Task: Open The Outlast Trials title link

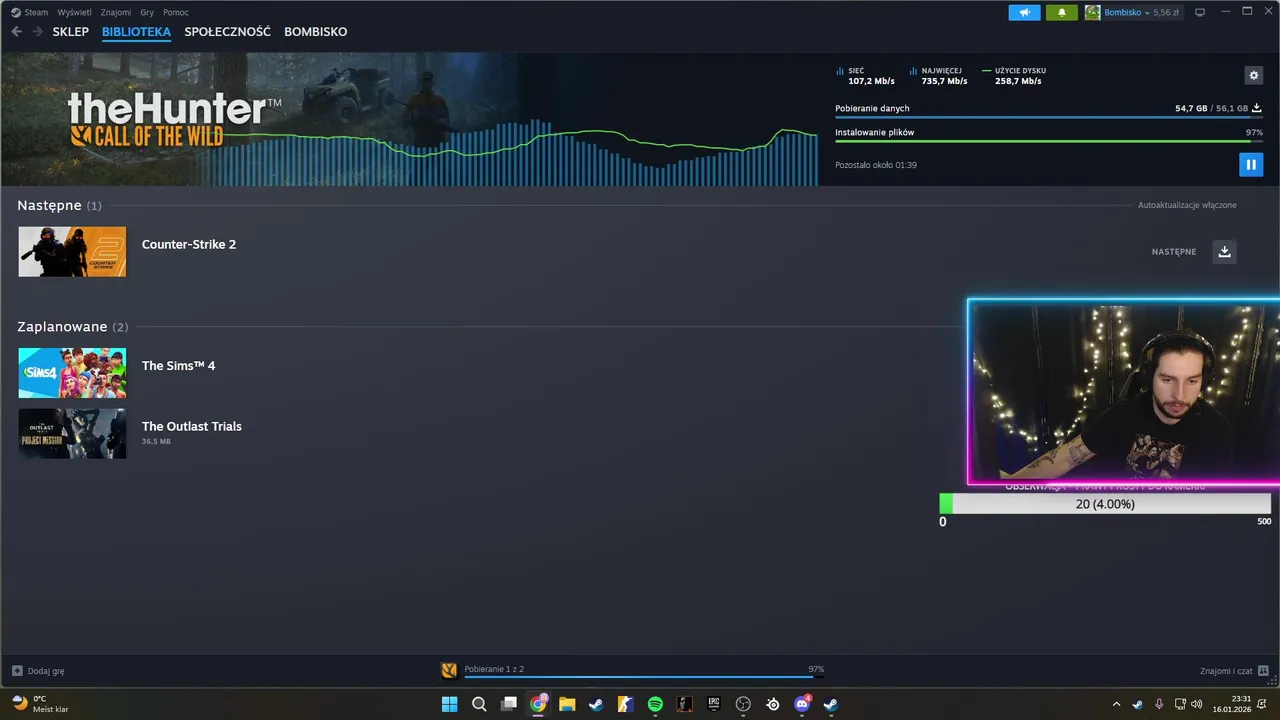Action: click(x=192, y=426)
